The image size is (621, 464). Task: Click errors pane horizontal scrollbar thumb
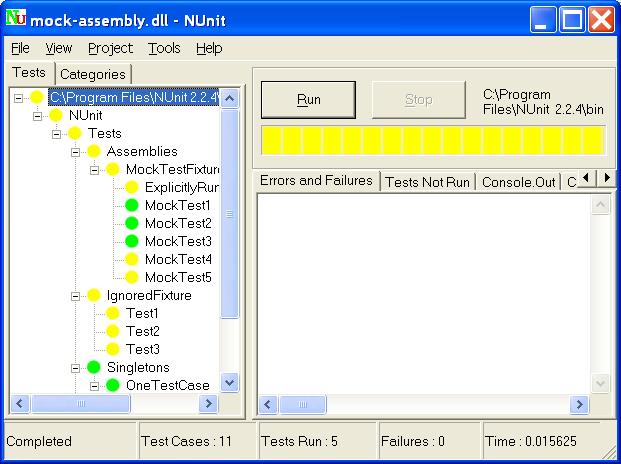tap(303, 405)
